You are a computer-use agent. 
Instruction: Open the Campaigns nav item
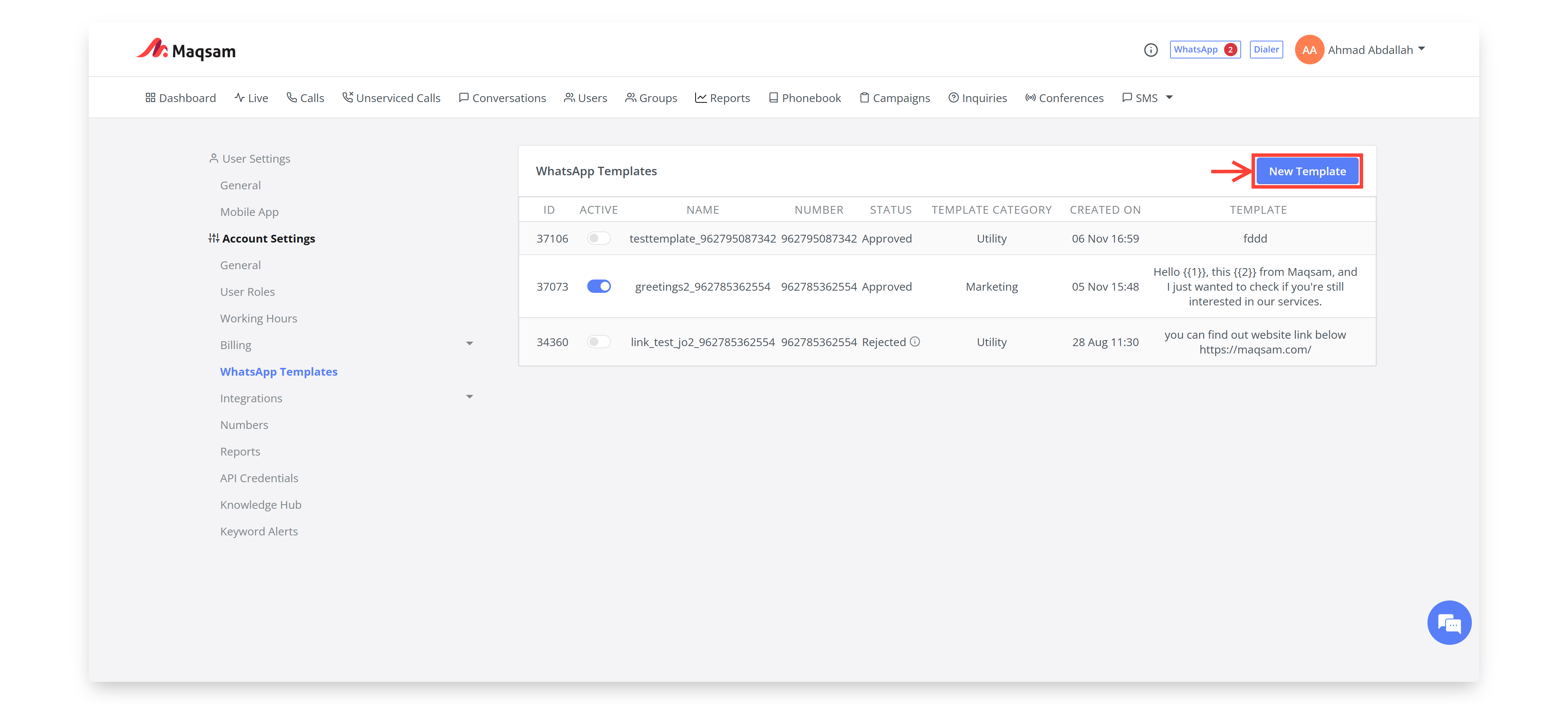(894, 98)
